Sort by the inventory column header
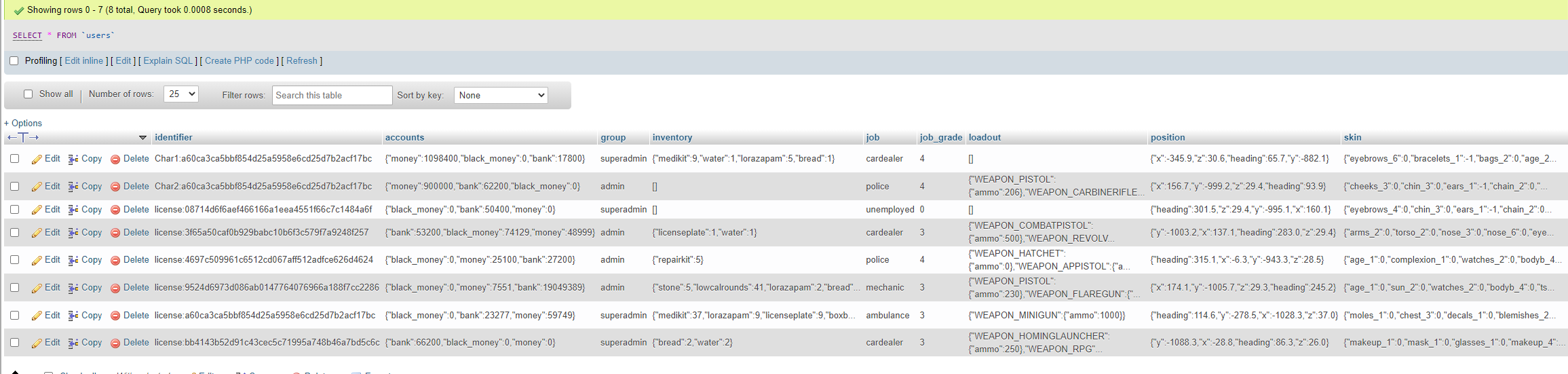The image size is (1568, 374). coord(672,138)
